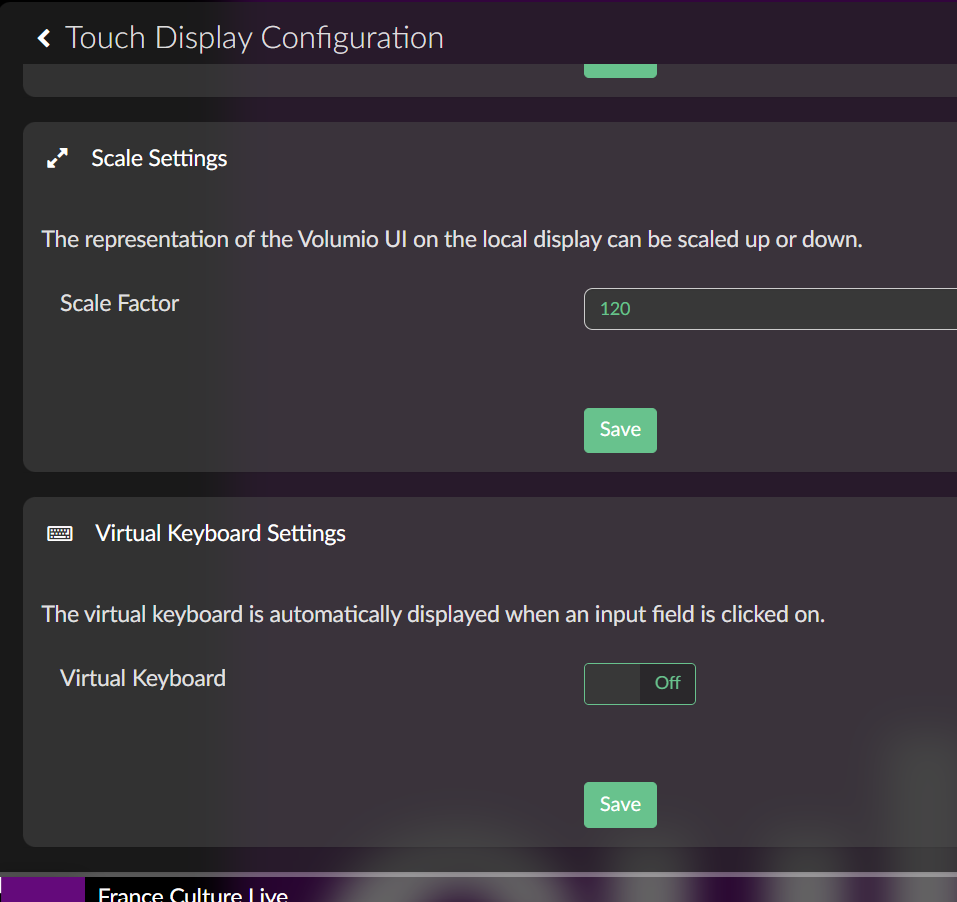
Task: Click the virtual keyboard auto-display description text
Action: [x=433, y=614]
